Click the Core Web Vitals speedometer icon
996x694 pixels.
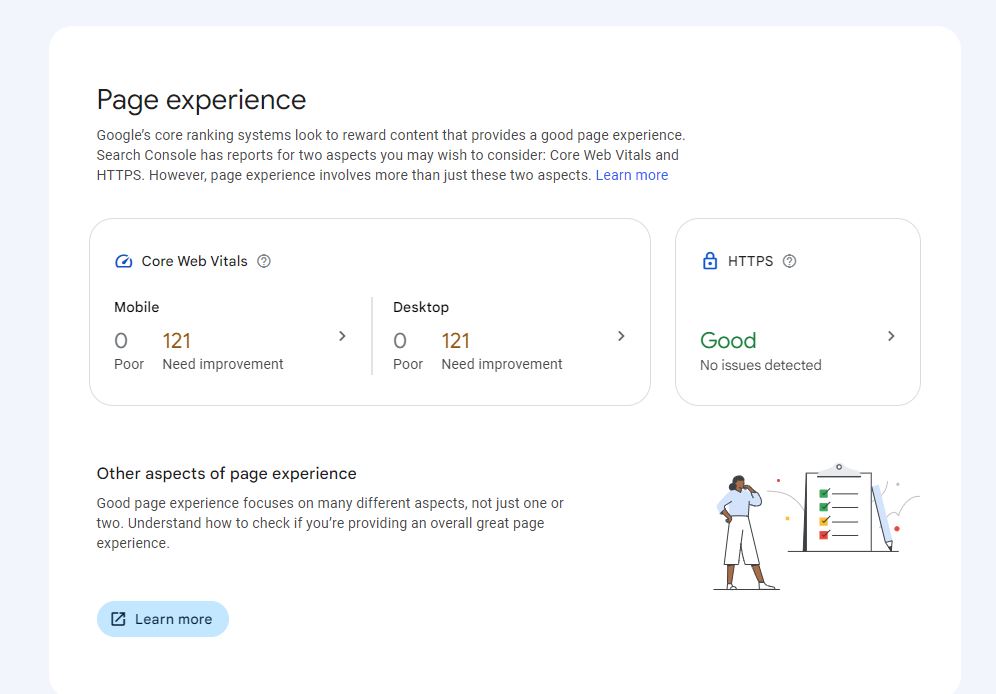pos(123,261)
